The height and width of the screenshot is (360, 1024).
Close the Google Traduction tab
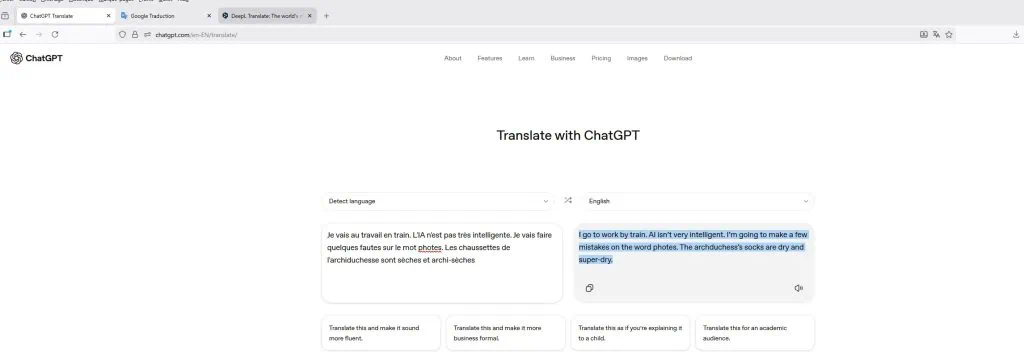[209, 16]
